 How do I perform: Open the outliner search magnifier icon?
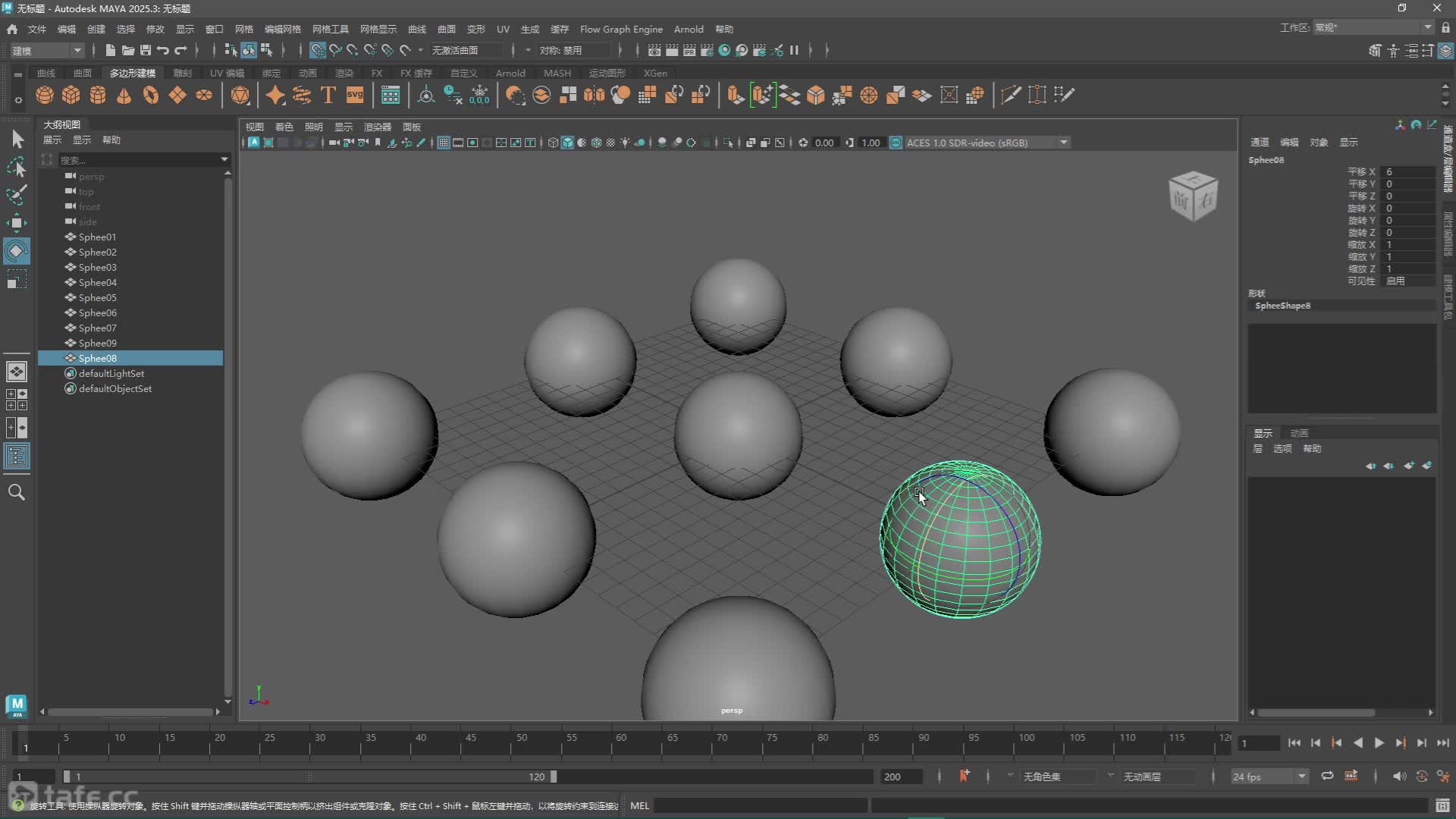(16, 492)
